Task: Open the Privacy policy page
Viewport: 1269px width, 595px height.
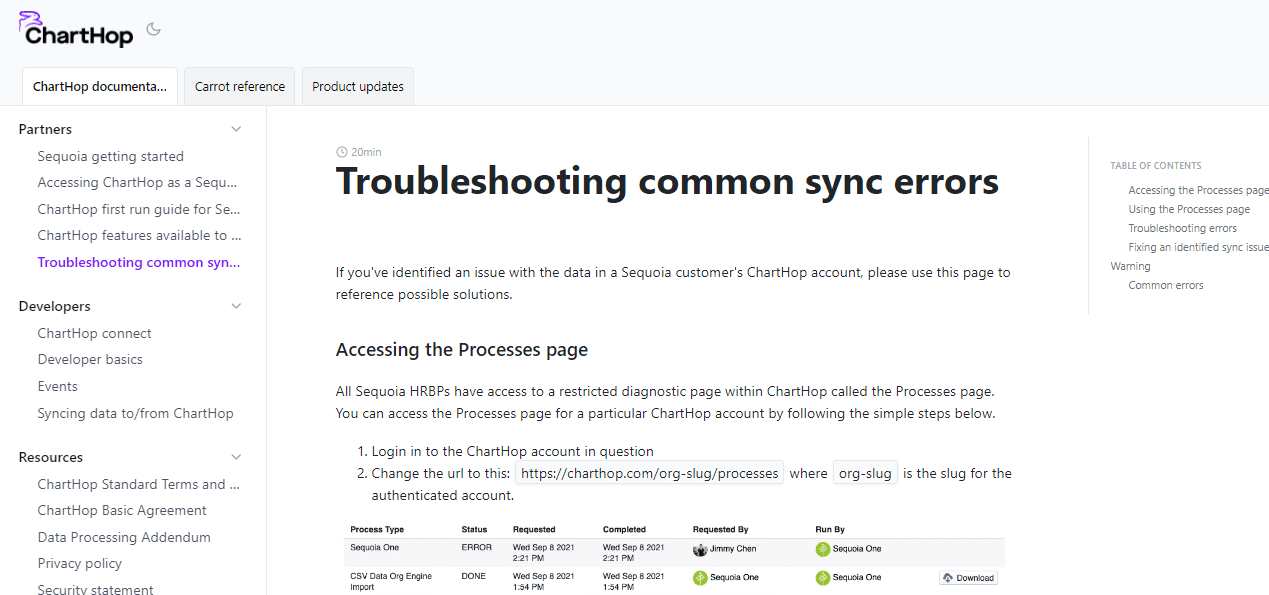Action: [x=80, y=563]
